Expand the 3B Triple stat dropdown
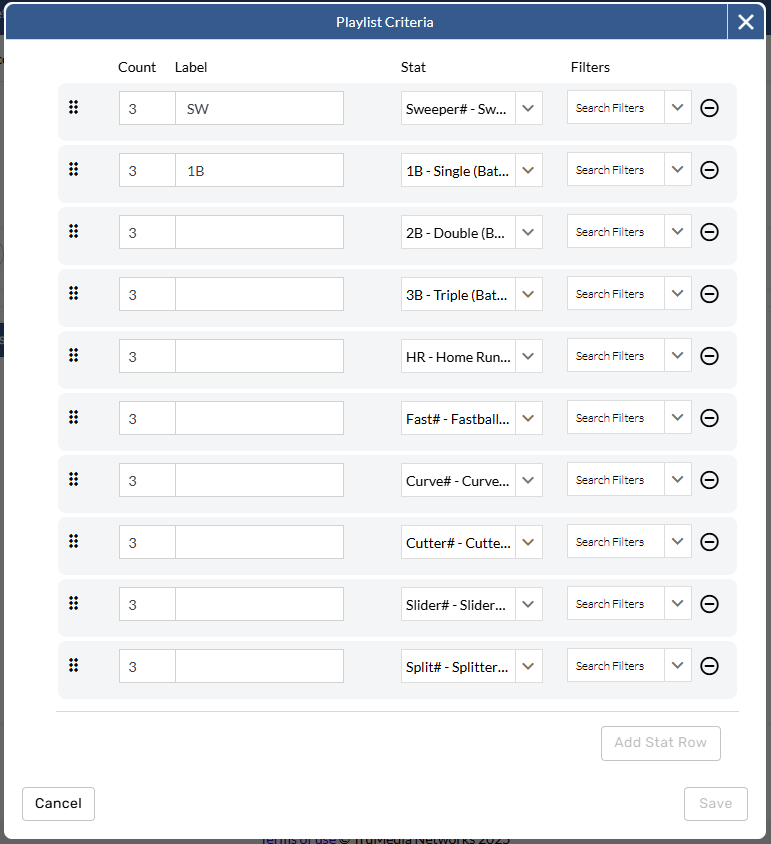Viewport: 771px width, 844px height. pyautogui.click(x=529, y=294)
